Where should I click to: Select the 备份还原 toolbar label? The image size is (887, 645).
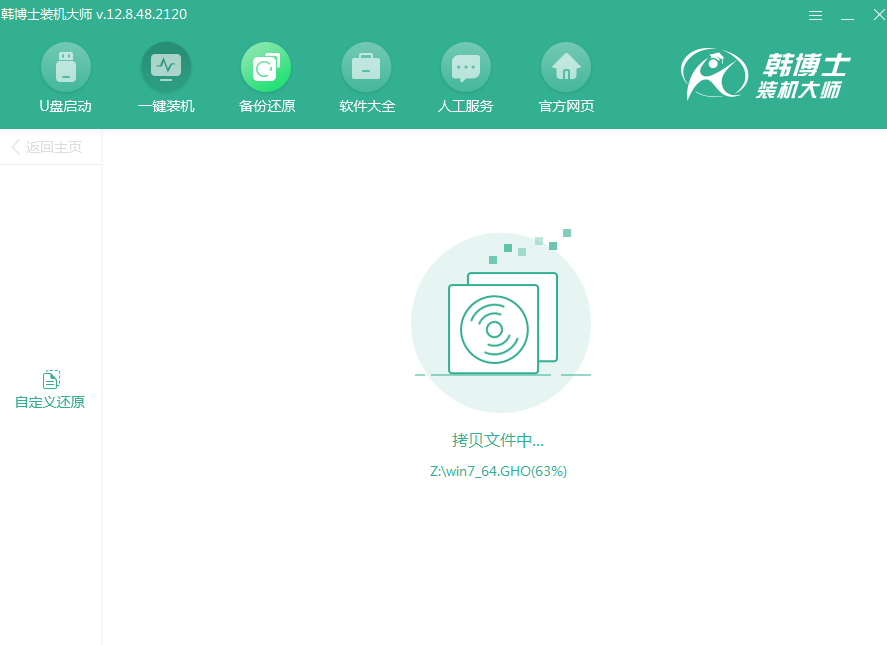point(266,105)
